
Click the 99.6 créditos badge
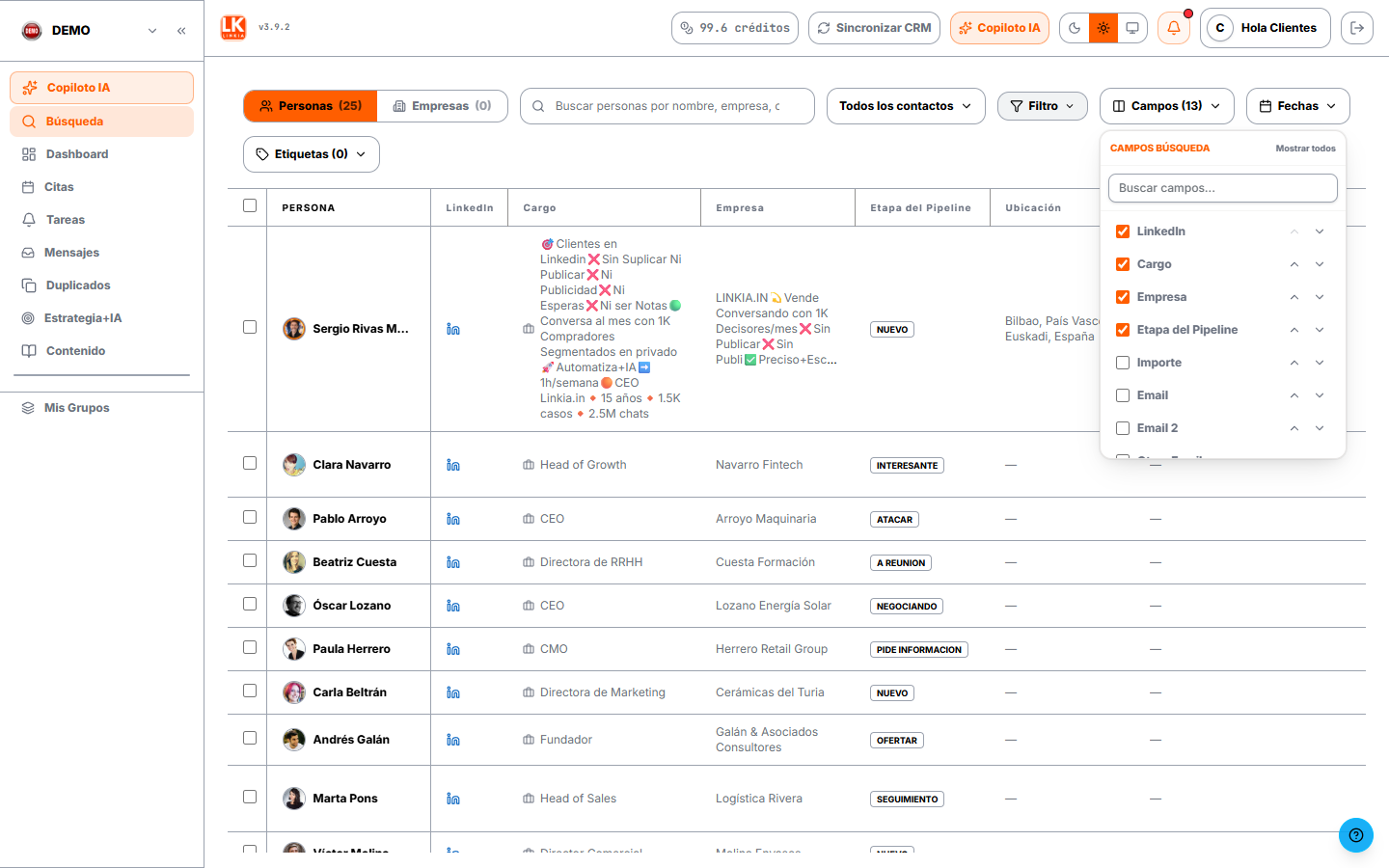tap(735, 28)
